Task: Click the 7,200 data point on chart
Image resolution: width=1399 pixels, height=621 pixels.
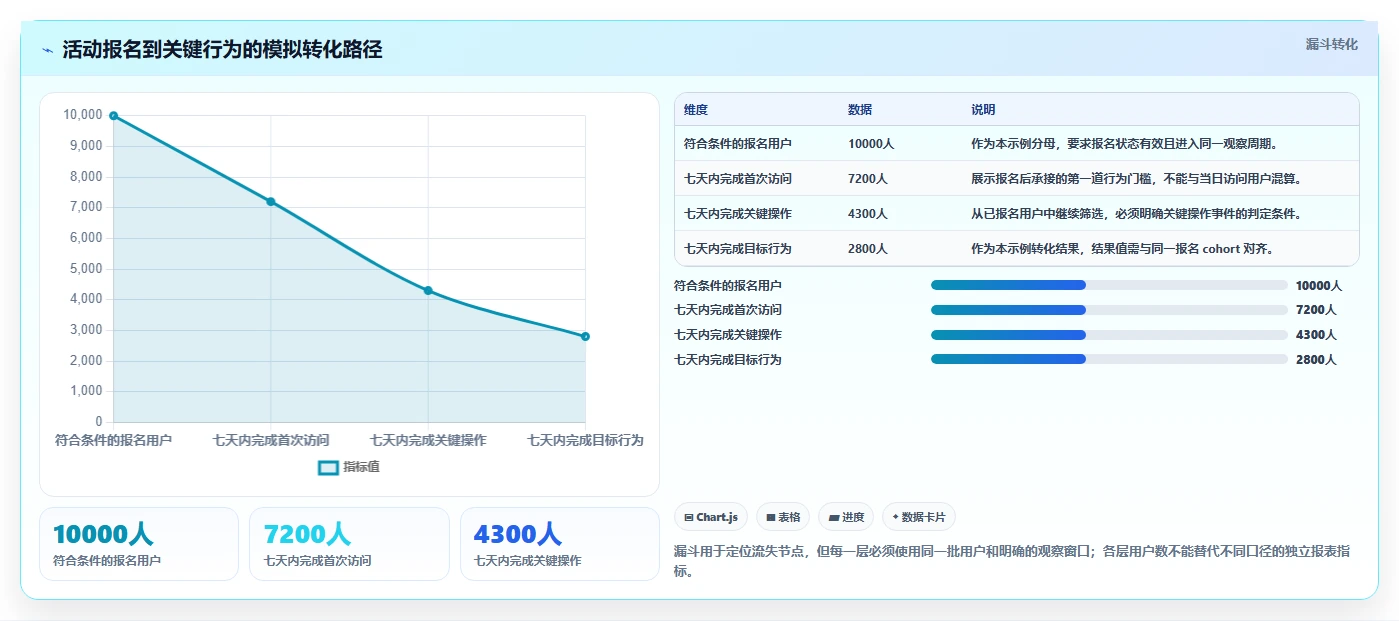Action: [271, 202]
